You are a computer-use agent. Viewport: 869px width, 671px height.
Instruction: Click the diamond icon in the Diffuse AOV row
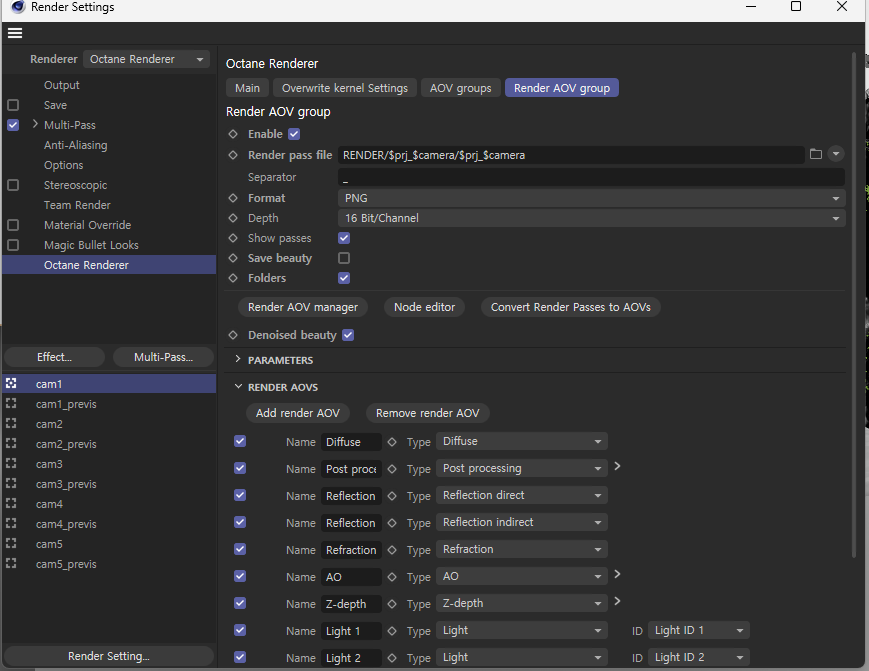[392, 442]
